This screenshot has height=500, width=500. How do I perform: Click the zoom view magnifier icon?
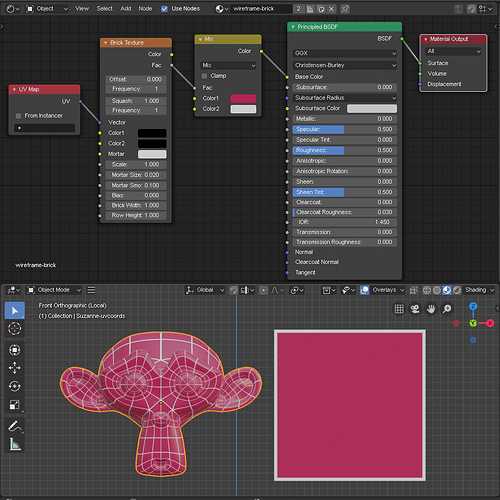447,309
